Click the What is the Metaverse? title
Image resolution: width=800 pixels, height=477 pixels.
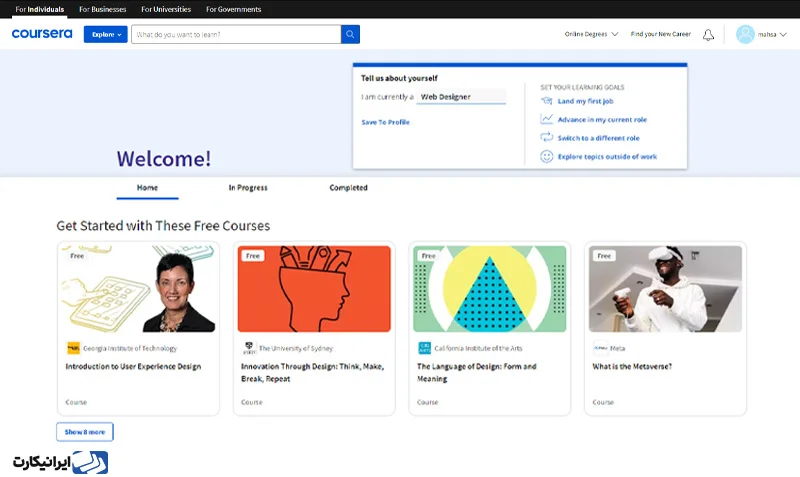click(632, 366)
